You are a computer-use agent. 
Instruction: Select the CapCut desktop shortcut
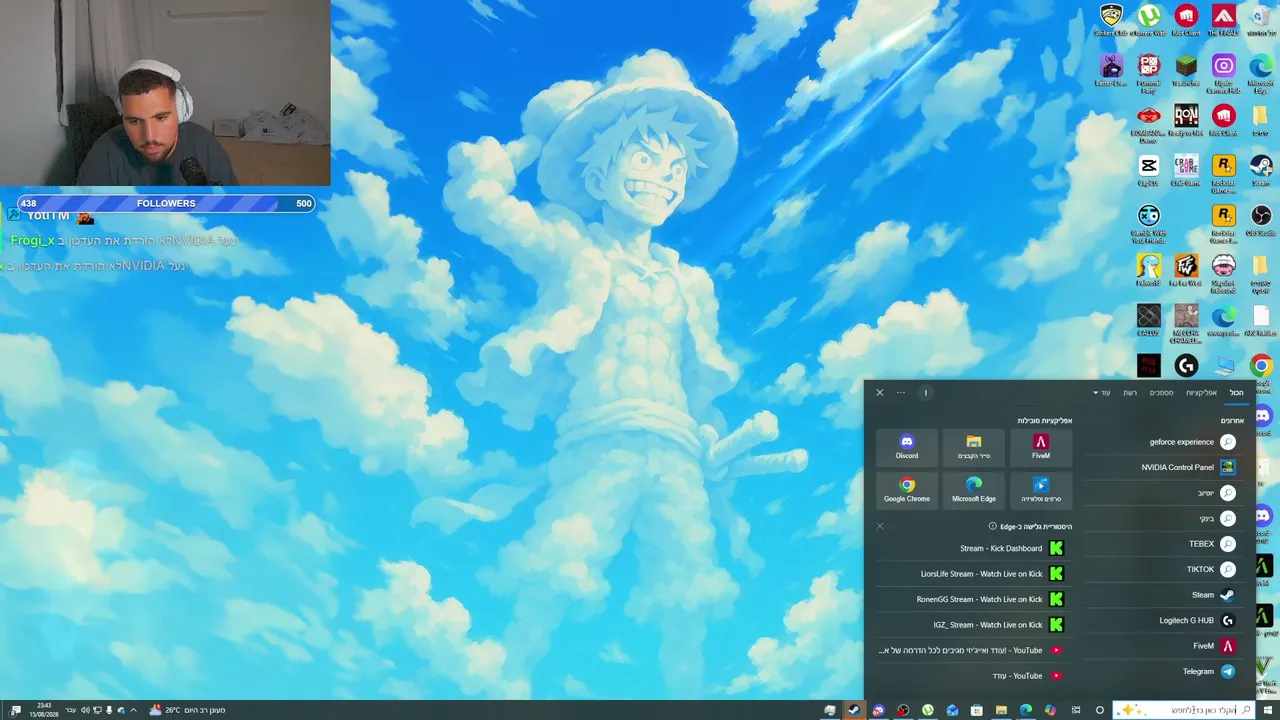pyautogui.click(x=1149, y=170)
